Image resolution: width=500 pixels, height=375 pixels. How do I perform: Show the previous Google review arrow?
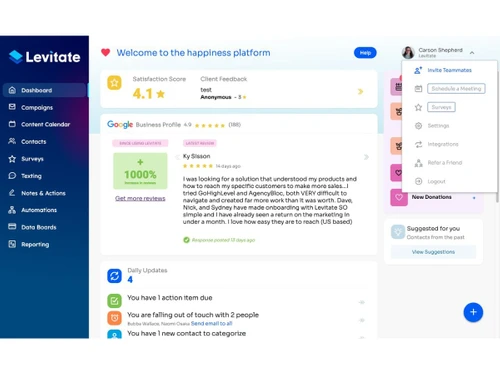coord(178,157)
